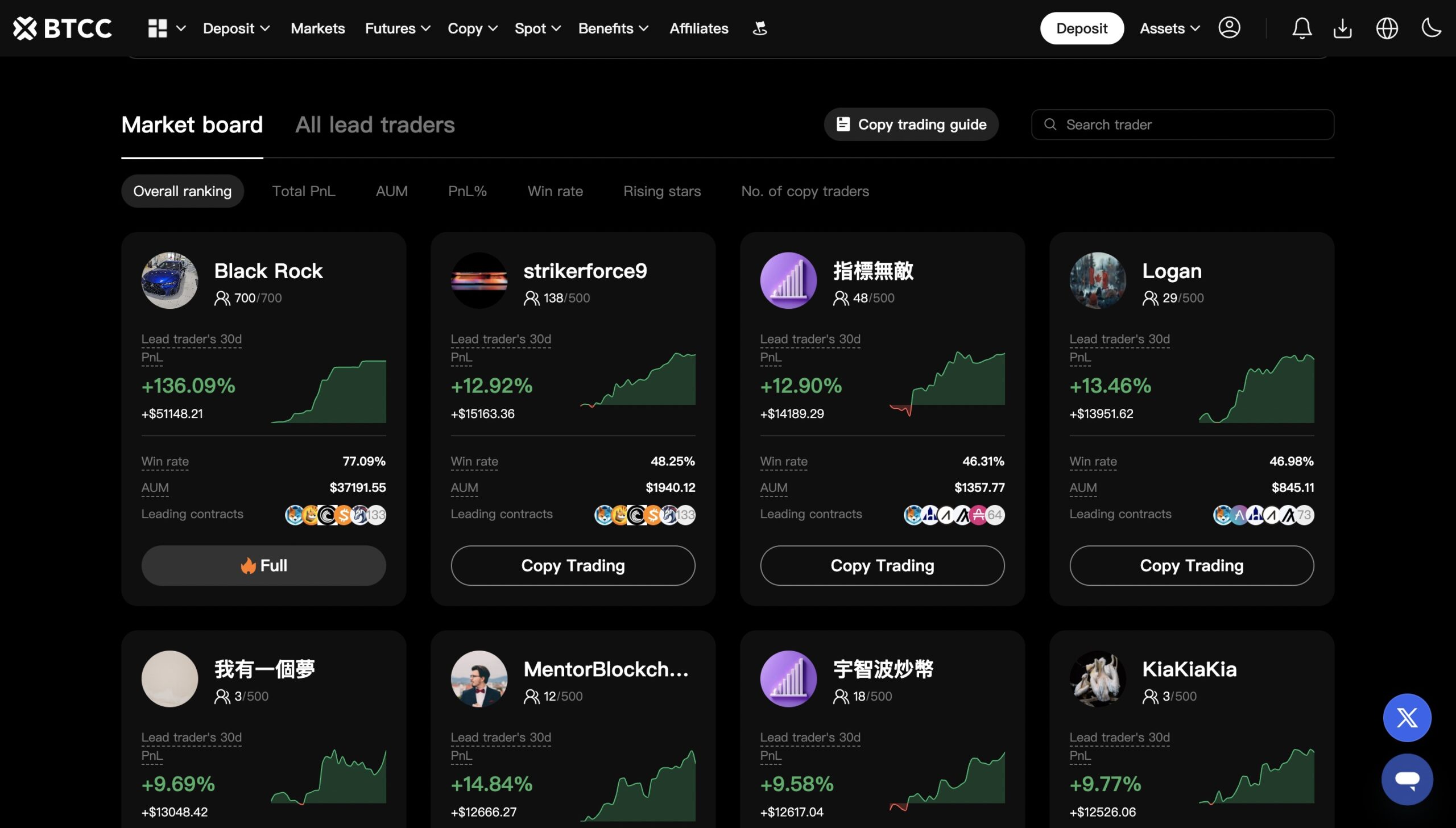Open the Affiliates page

(x=699, y=28)
